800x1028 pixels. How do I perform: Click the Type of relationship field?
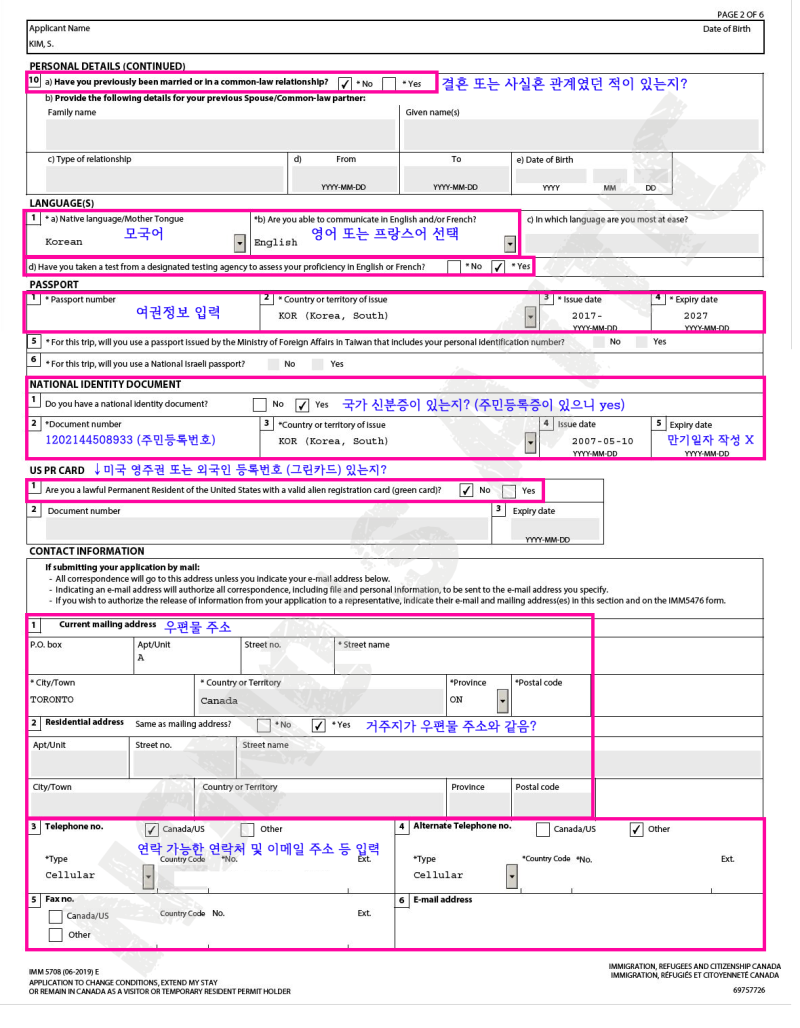164,179
